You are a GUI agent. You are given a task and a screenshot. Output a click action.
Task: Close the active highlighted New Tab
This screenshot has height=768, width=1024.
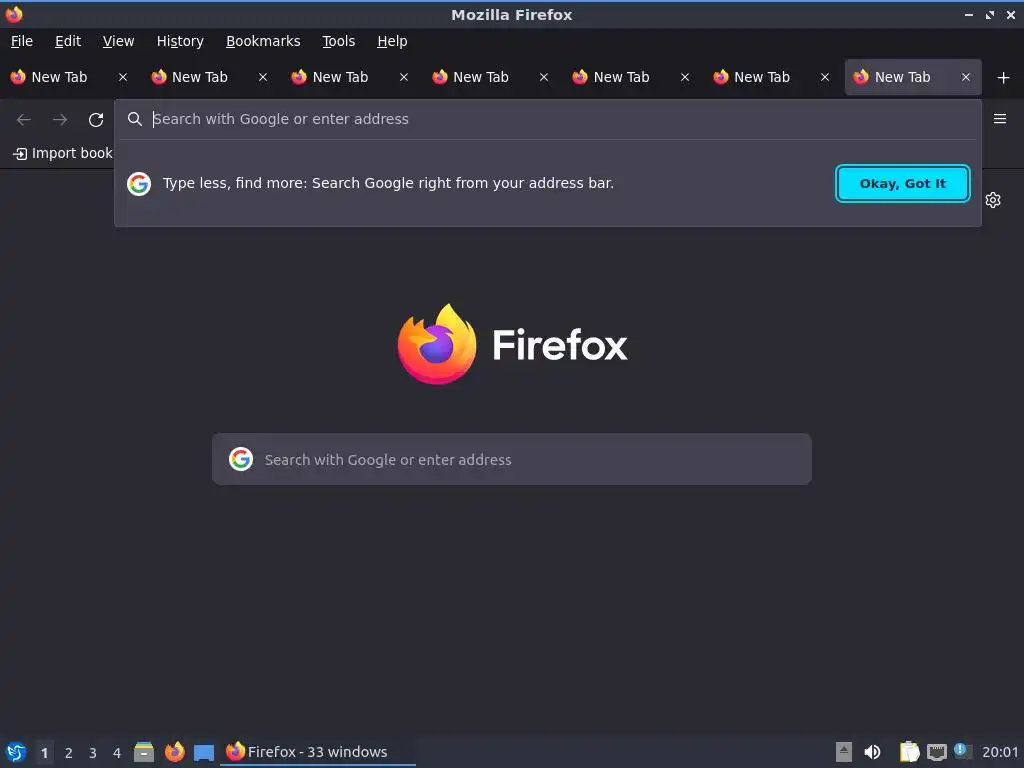tap(965, 77)
